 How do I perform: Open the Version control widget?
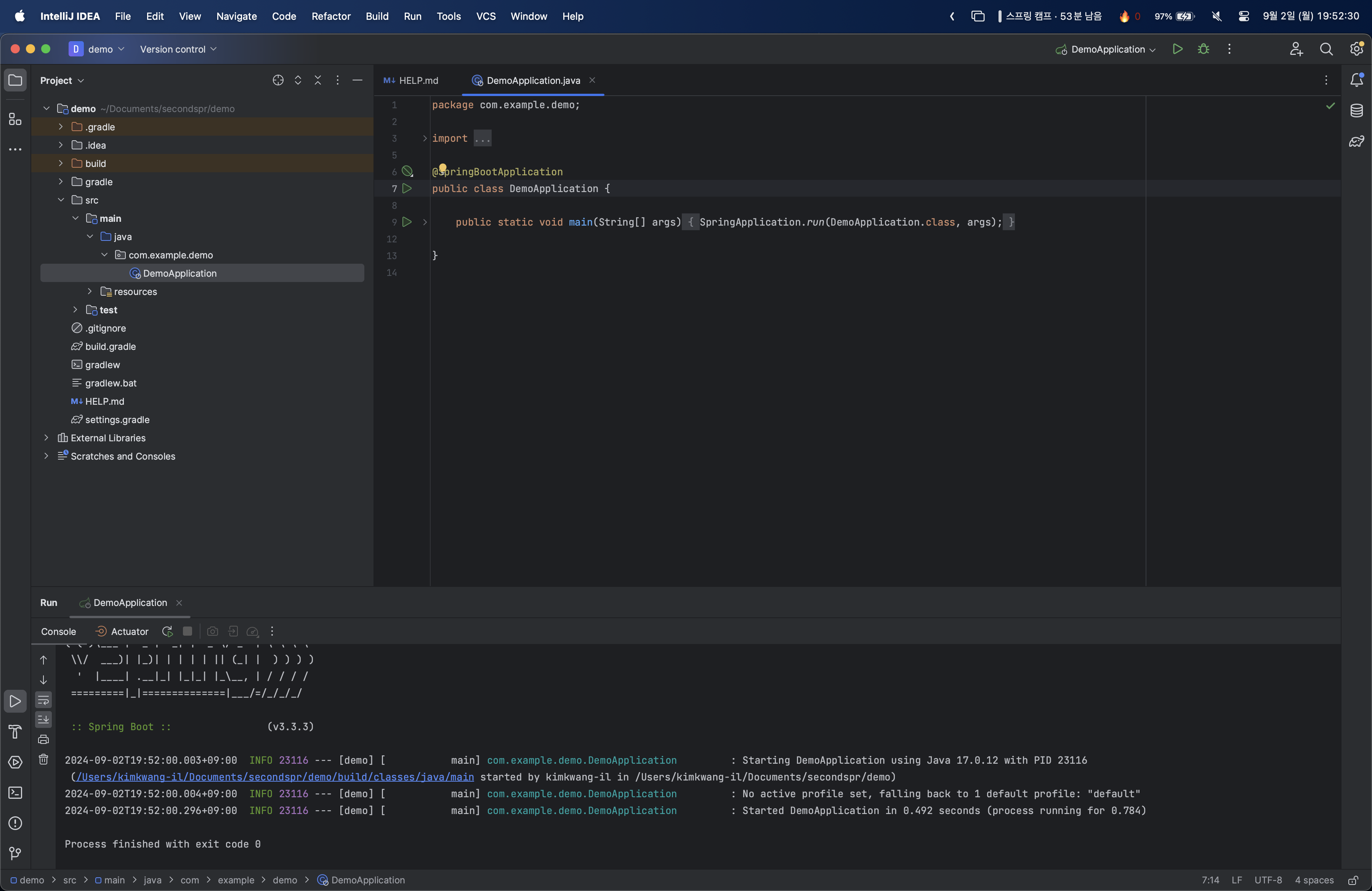(178, 49)
